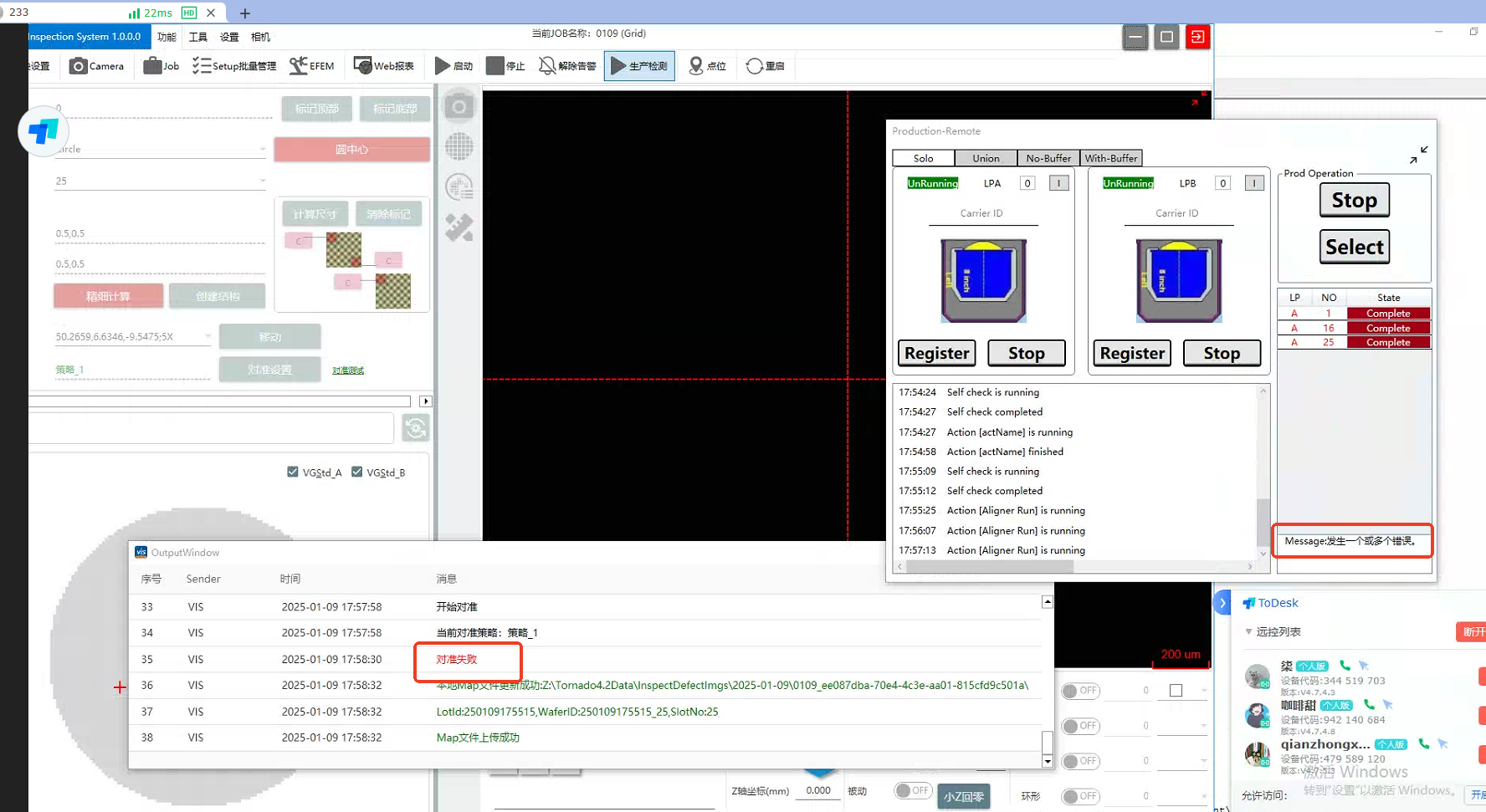Click the refresh icon beside text box
Viewport: 1486px width, 812px height.
(416, 428)
